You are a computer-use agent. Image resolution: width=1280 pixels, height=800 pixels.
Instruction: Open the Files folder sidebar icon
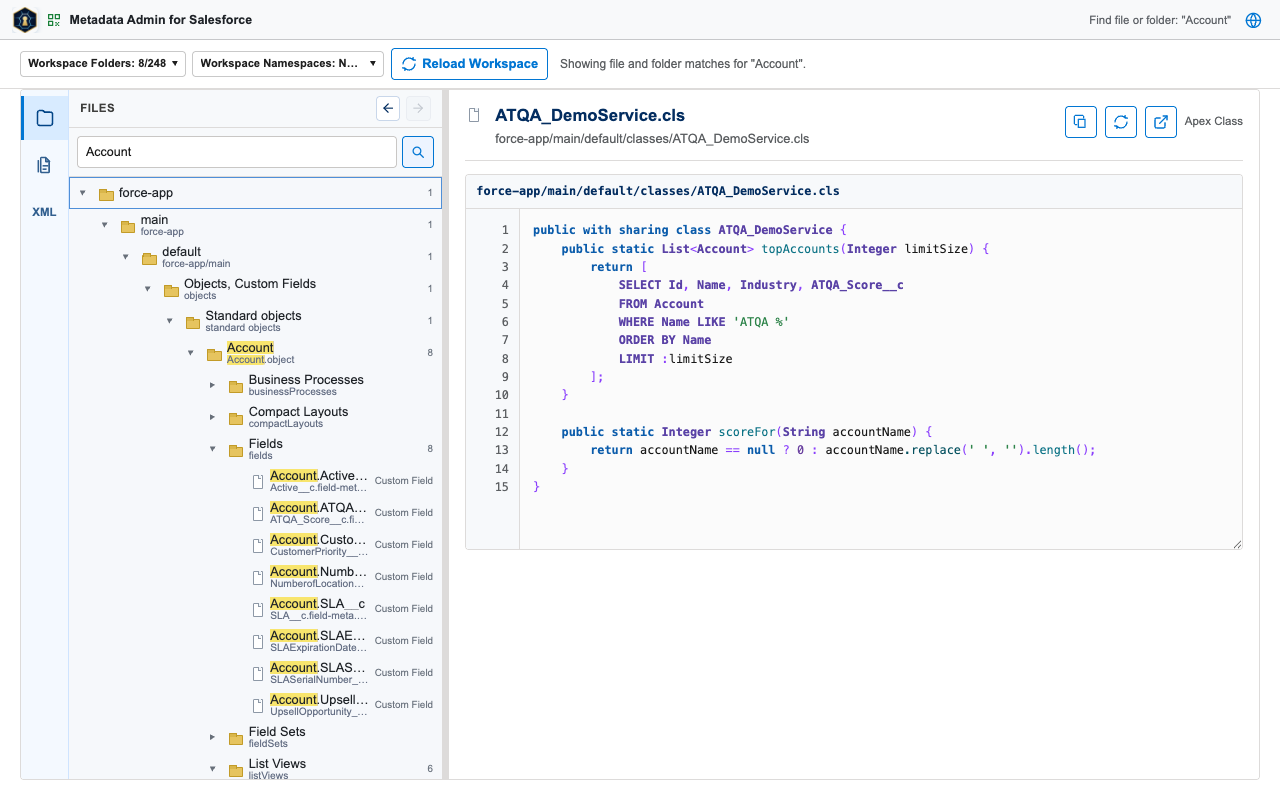click(x=44, y=118)
